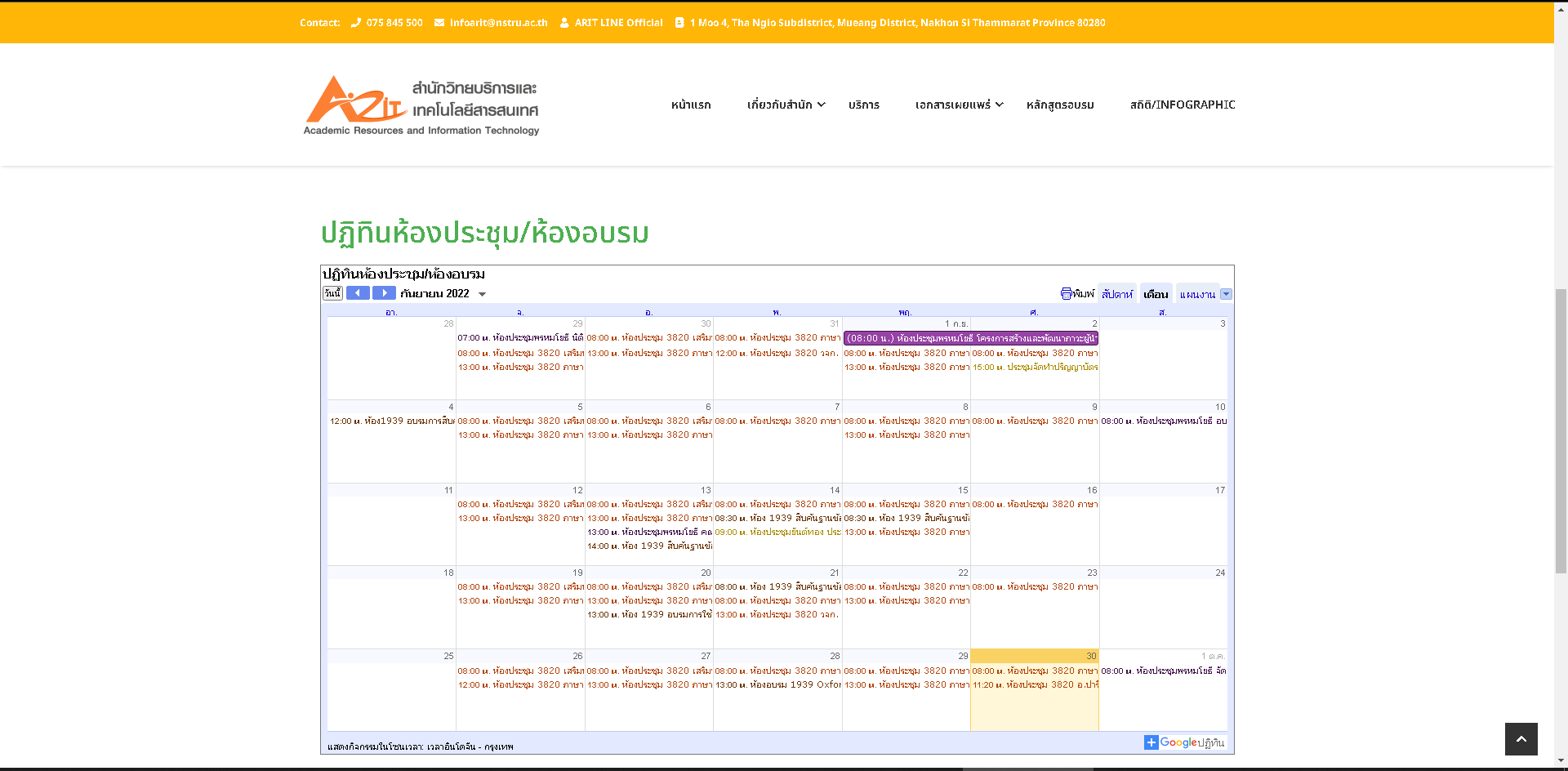Select the highlighted date number 30

(x=1091, y=657)
